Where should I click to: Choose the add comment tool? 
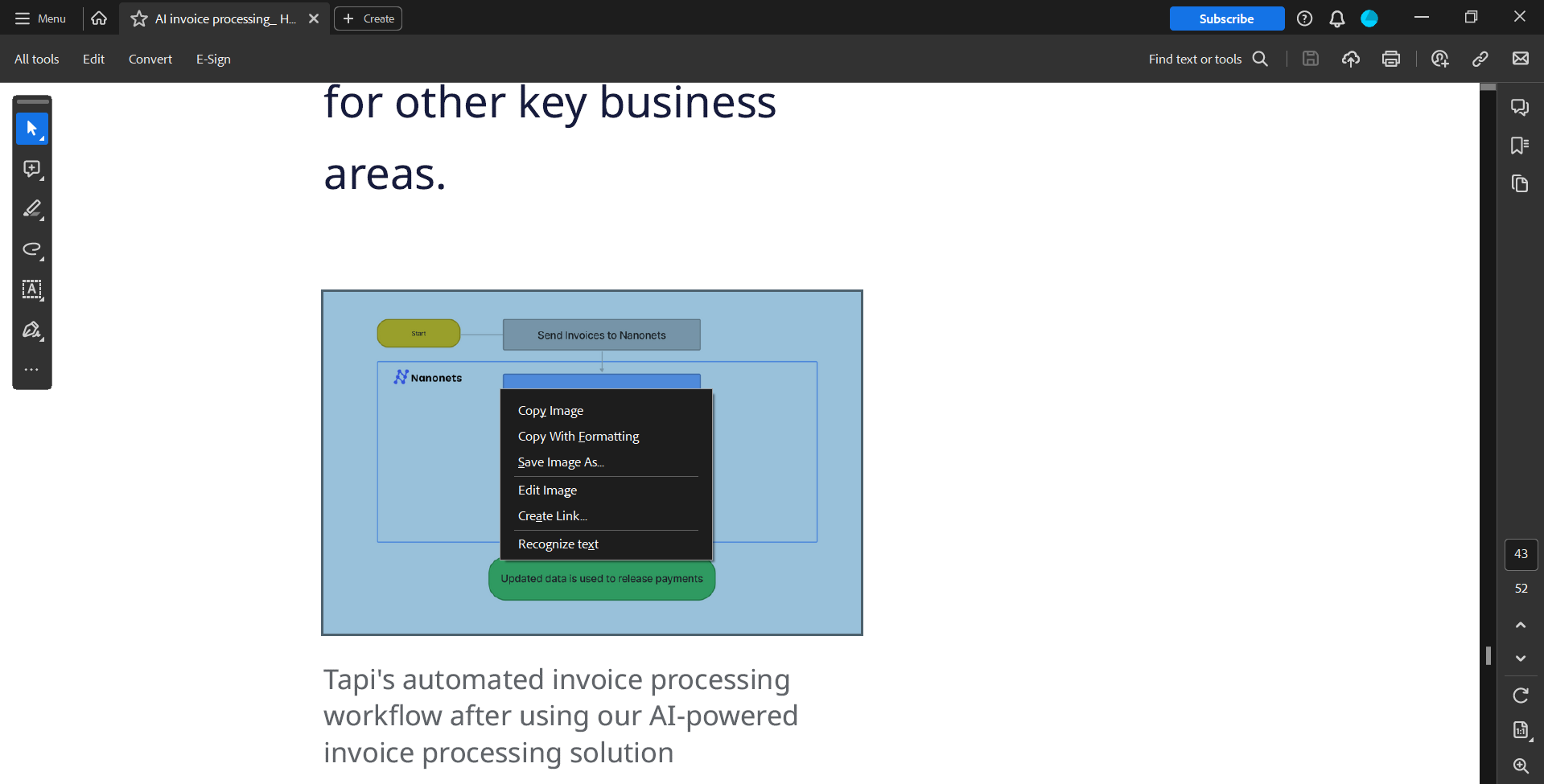32,169
